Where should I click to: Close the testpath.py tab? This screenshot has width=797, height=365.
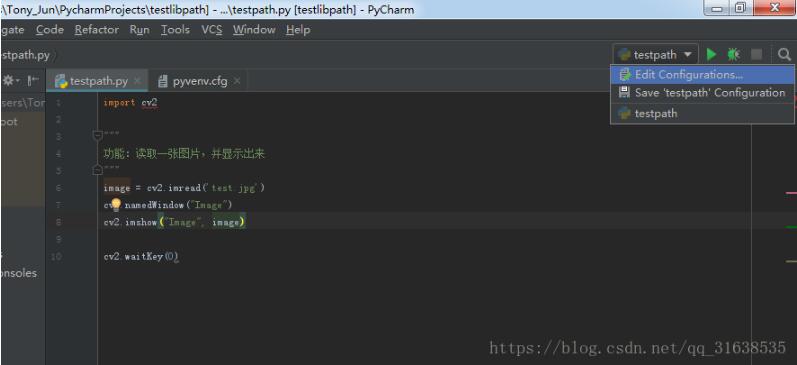137,81
